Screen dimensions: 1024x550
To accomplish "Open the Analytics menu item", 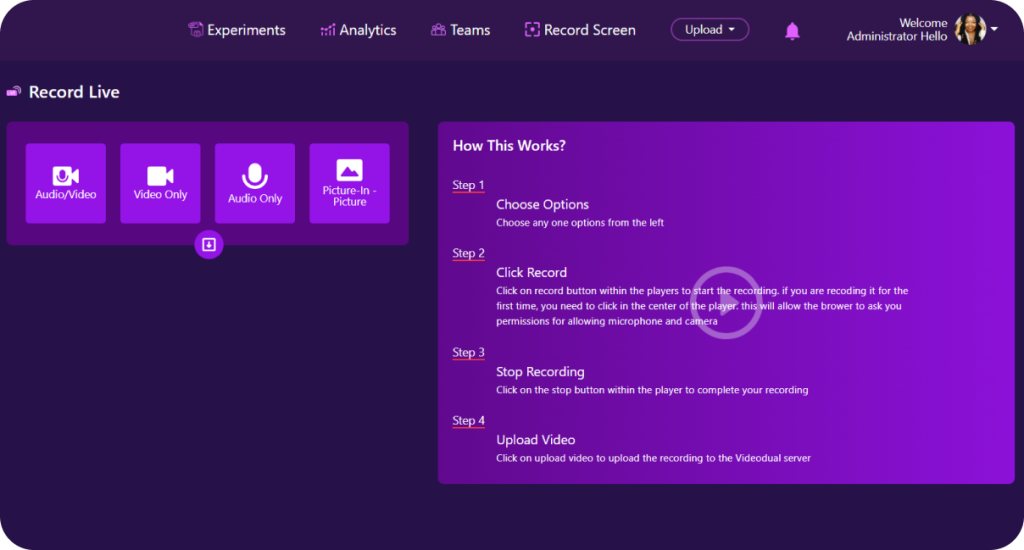I will 358,30.
